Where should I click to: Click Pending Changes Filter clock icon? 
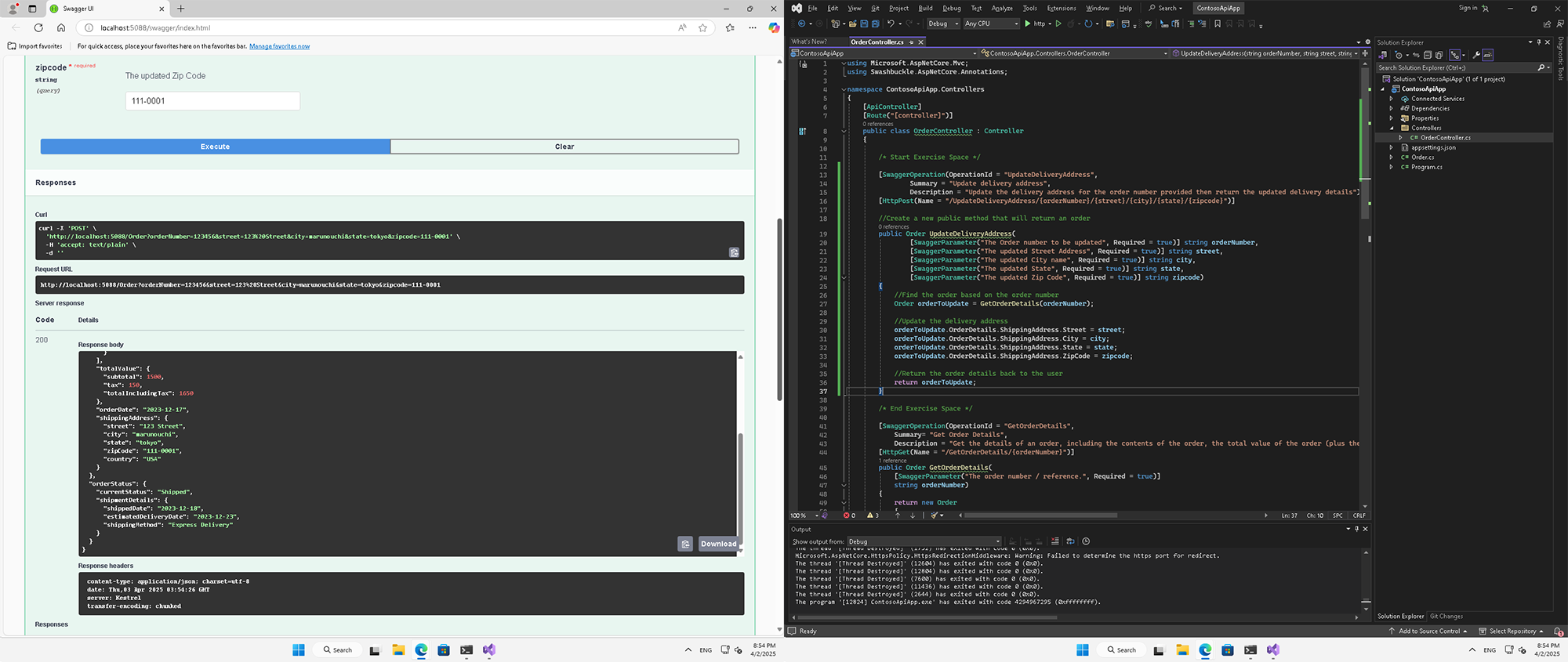pyautogui.click(x=1399, y=55)
